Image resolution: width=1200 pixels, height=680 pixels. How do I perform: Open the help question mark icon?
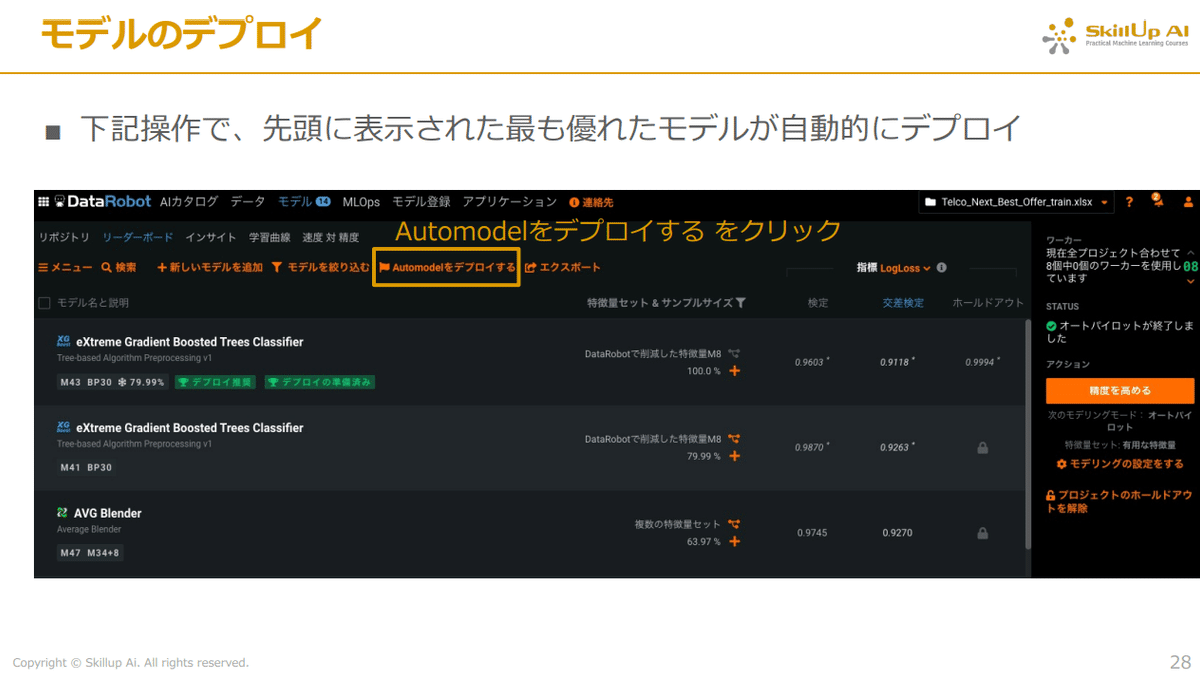tap(1129, 202)
